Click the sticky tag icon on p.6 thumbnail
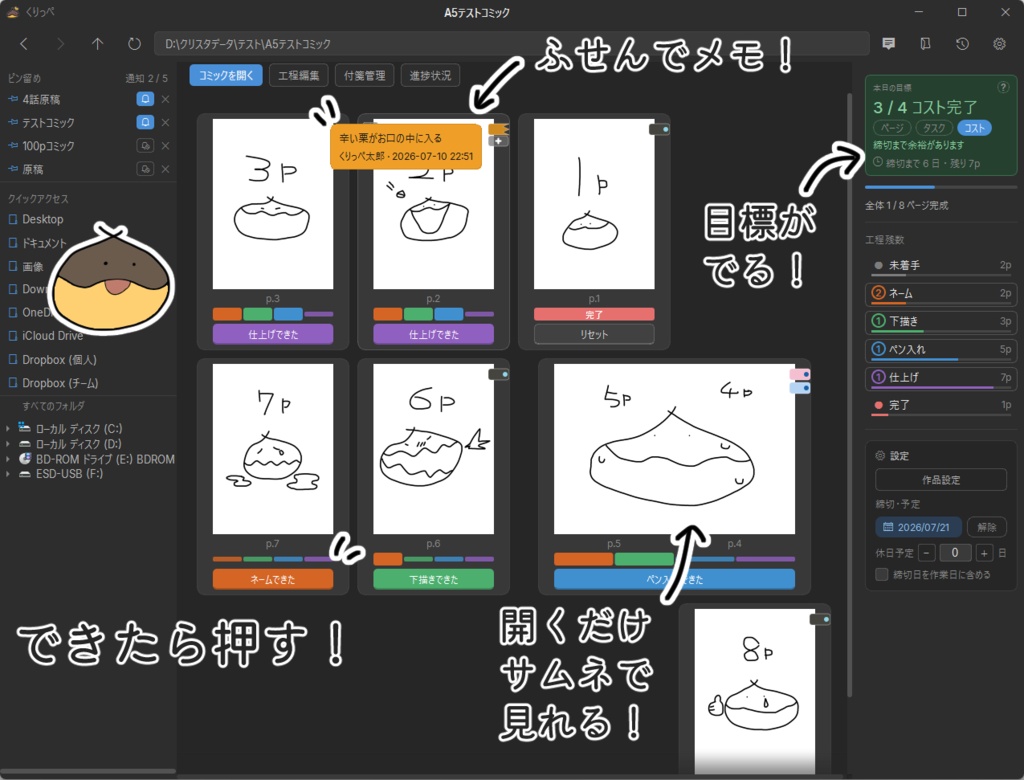1024x780 pixels. pos(498,374)
